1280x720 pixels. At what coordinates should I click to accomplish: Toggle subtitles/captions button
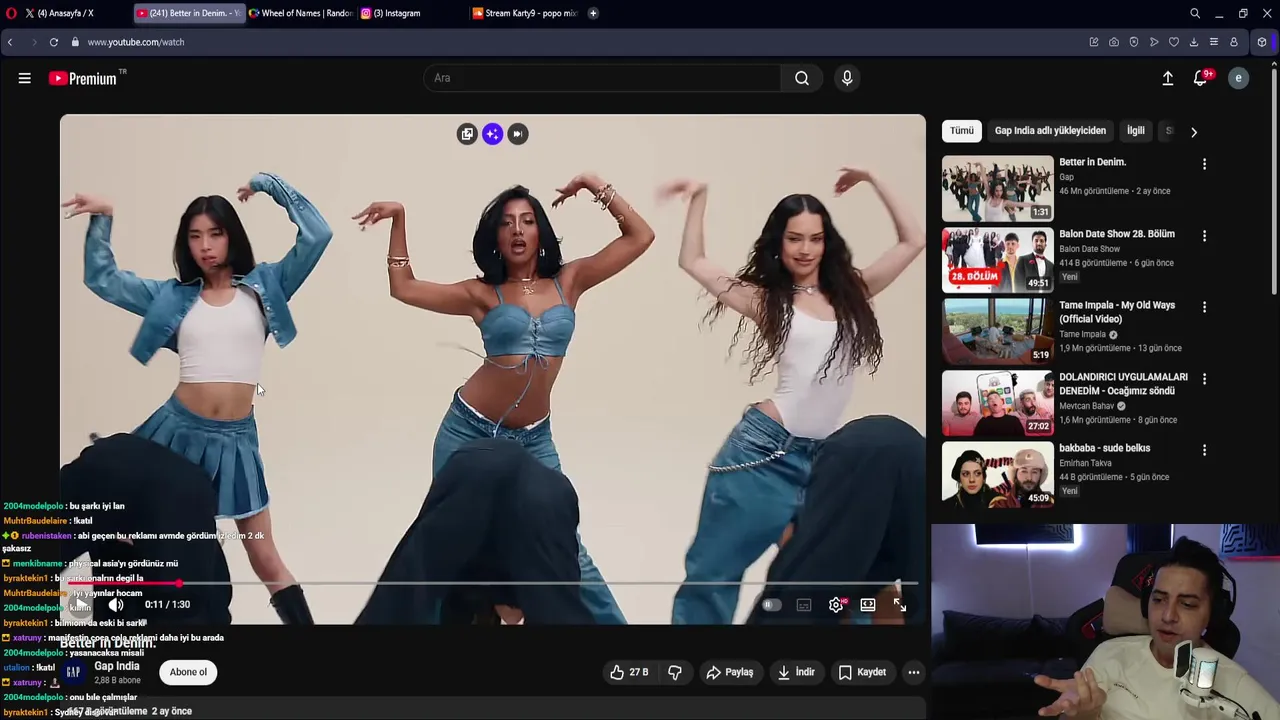click(x=804, y=605)
